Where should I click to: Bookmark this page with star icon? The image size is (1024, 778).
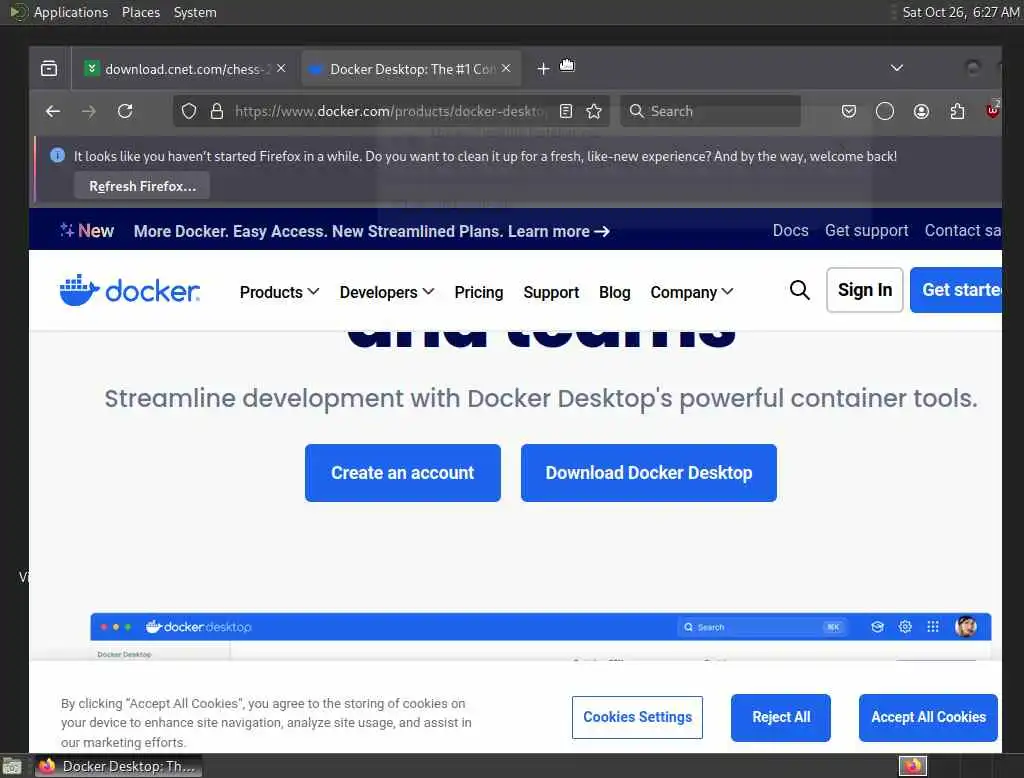pos(594,112)
